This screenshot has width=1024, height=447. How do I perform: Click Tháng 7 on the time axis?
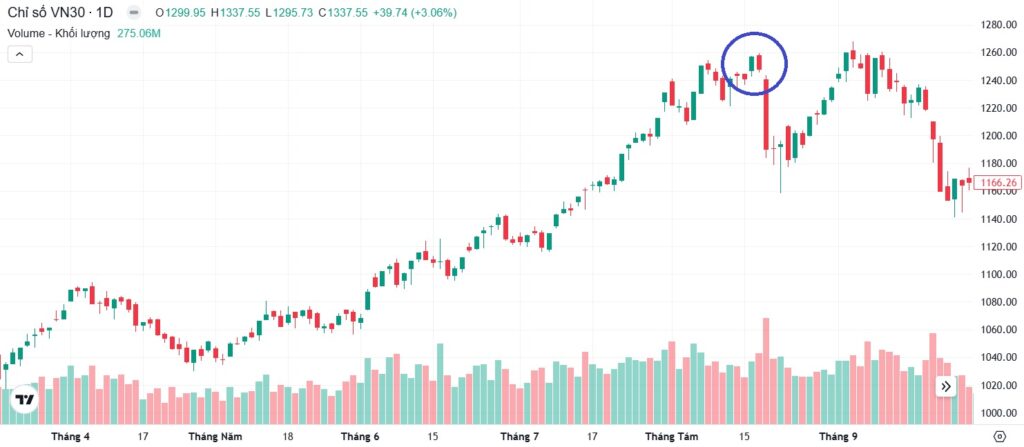pos(519,437)
